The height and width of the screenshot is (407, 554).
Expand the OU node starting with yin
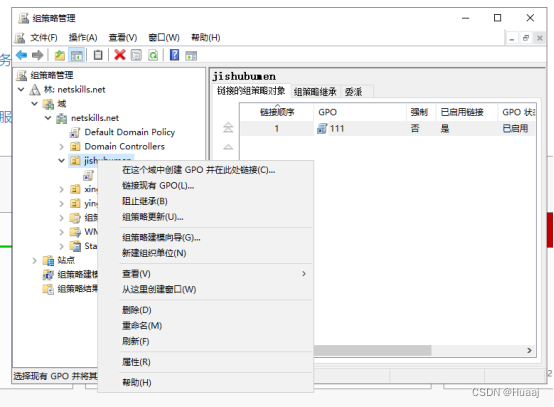[61, 204]
